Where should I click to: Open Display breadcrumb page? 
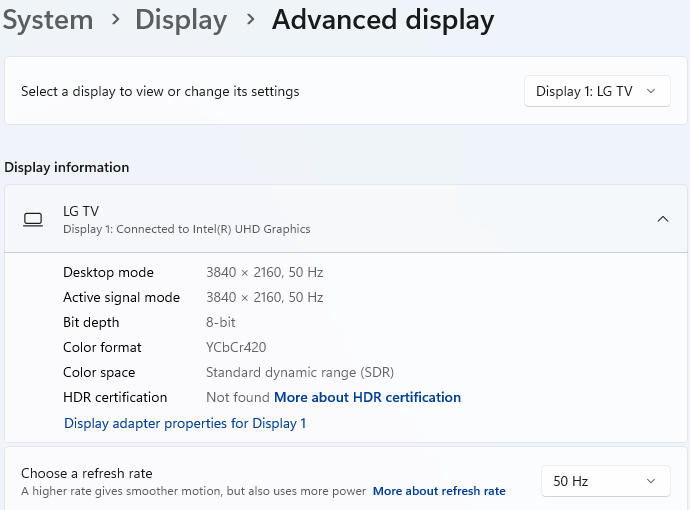click(x=181, y=20)
